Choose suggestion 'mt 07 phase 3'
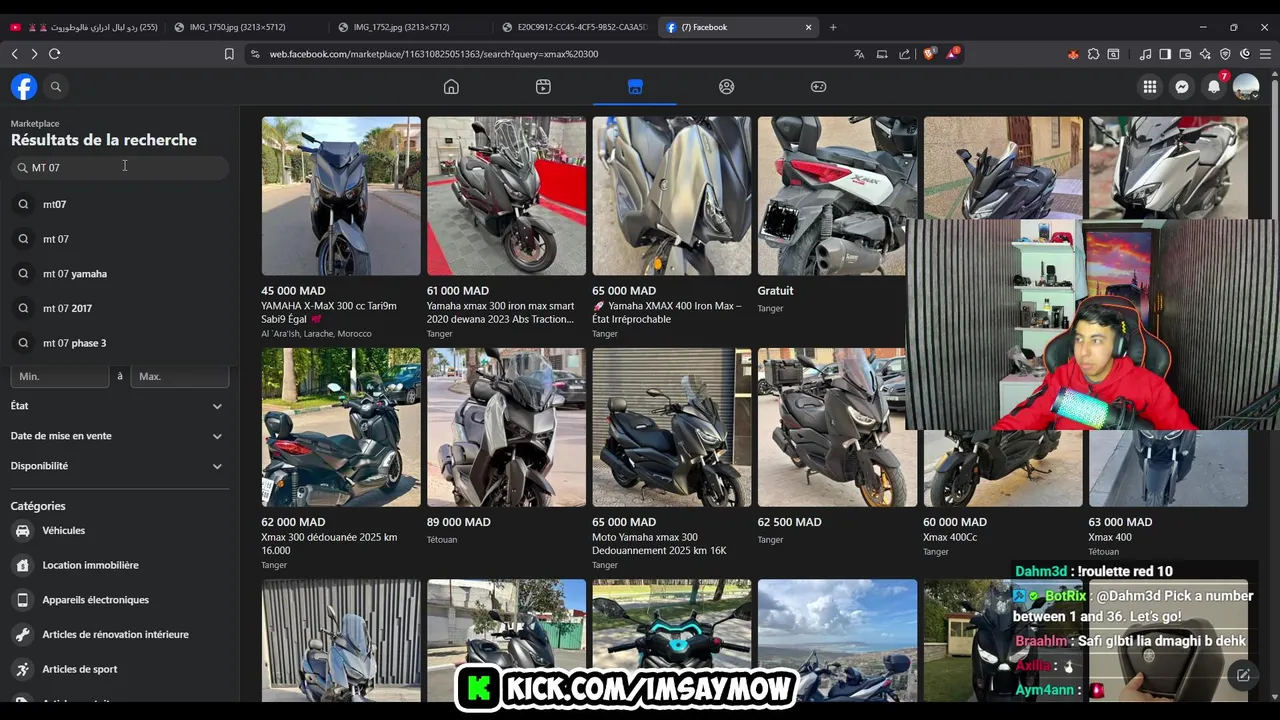Viewport: 1280px width, 720px height. [x=118, y=343]
